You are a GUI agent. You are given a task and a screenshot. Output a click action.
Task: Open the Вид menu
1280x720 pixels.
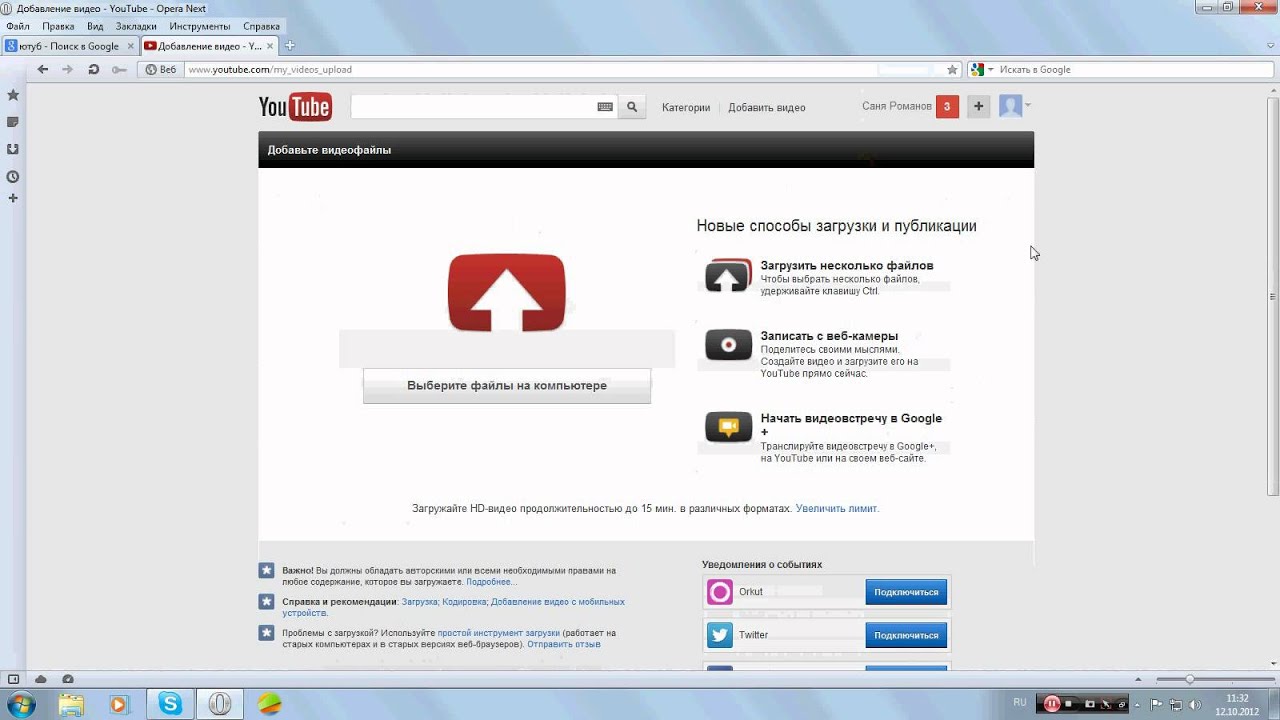[x=95, y=26]
